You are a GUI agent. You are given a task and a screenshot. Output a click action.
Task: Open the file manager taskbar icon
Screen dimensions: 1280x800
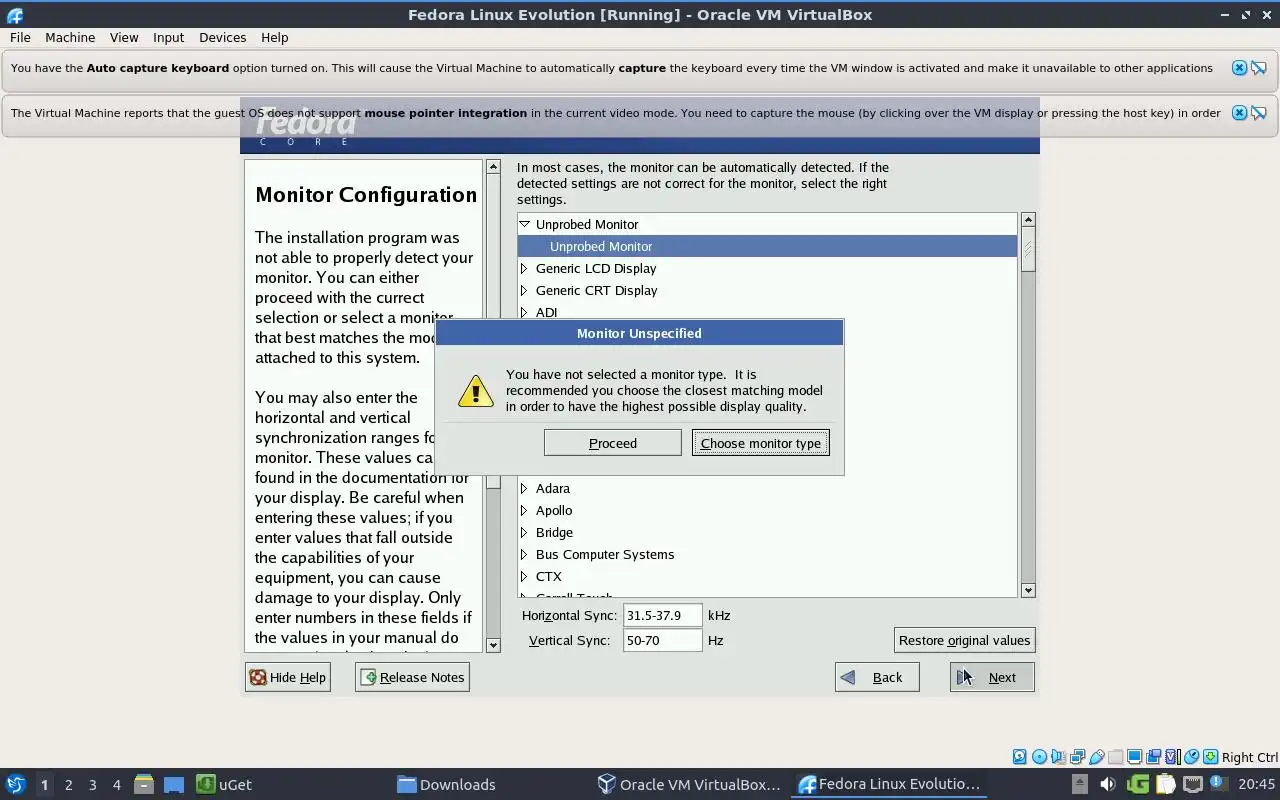tap(144, 784)
